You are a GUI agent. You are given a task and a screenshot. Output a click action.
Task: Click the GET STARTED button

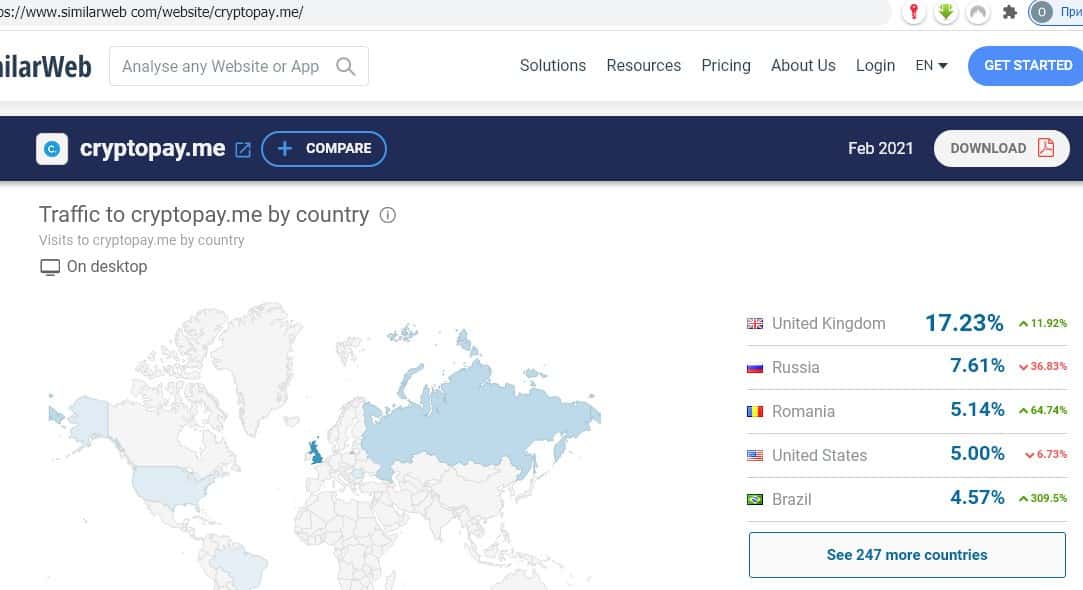coord(1026,66)
